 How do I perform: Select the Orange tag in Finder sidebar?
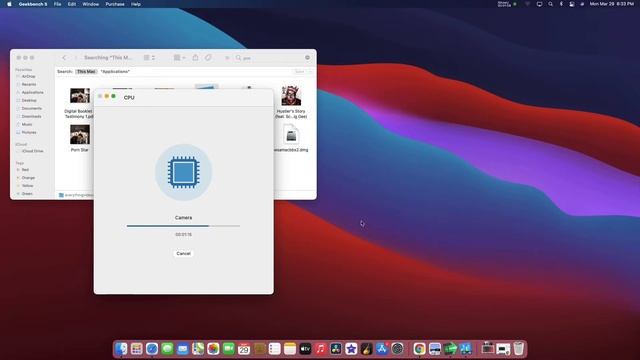[x=28, y=178]
